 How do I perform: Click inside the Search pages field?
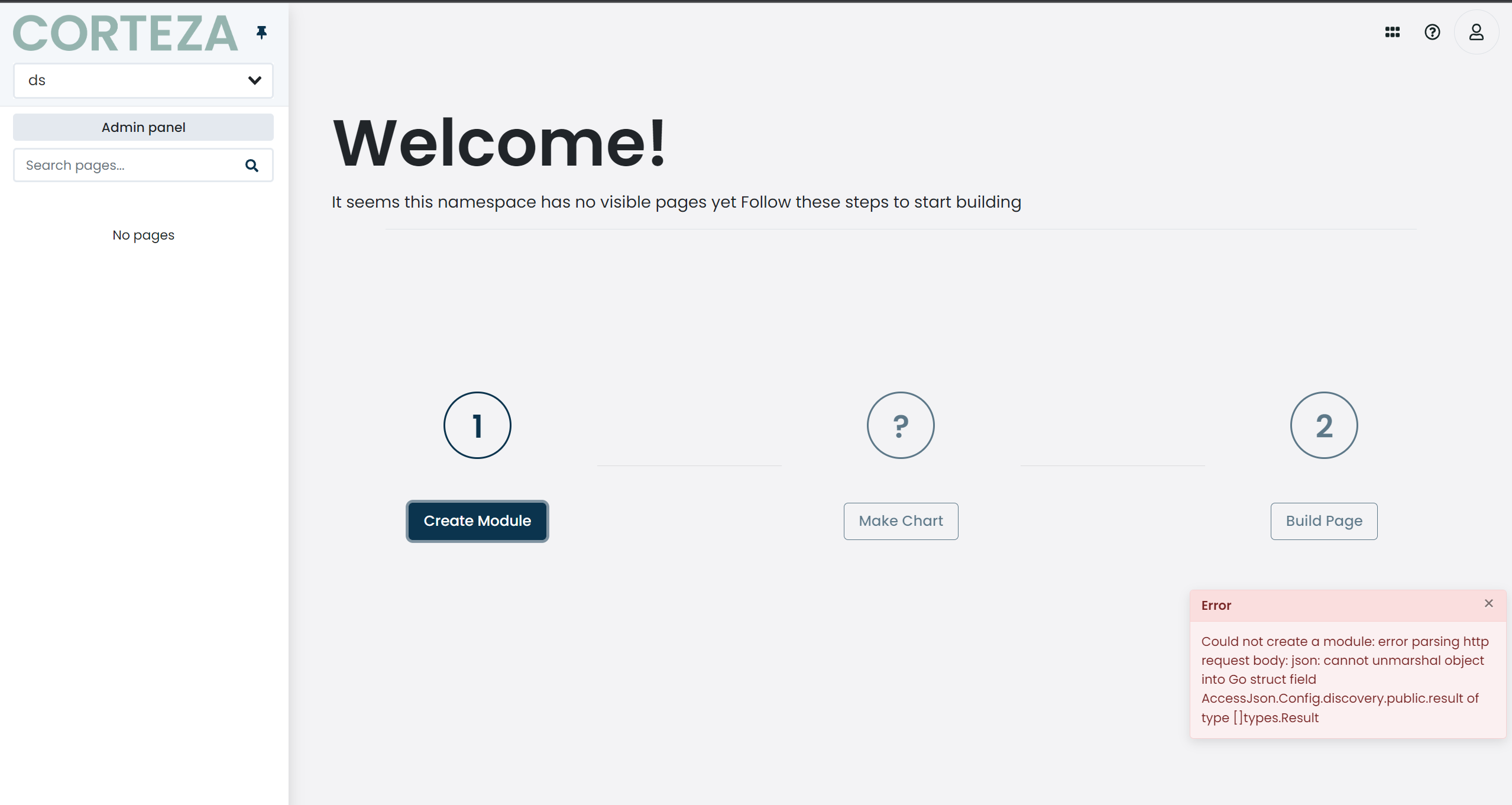coord(118,165)
